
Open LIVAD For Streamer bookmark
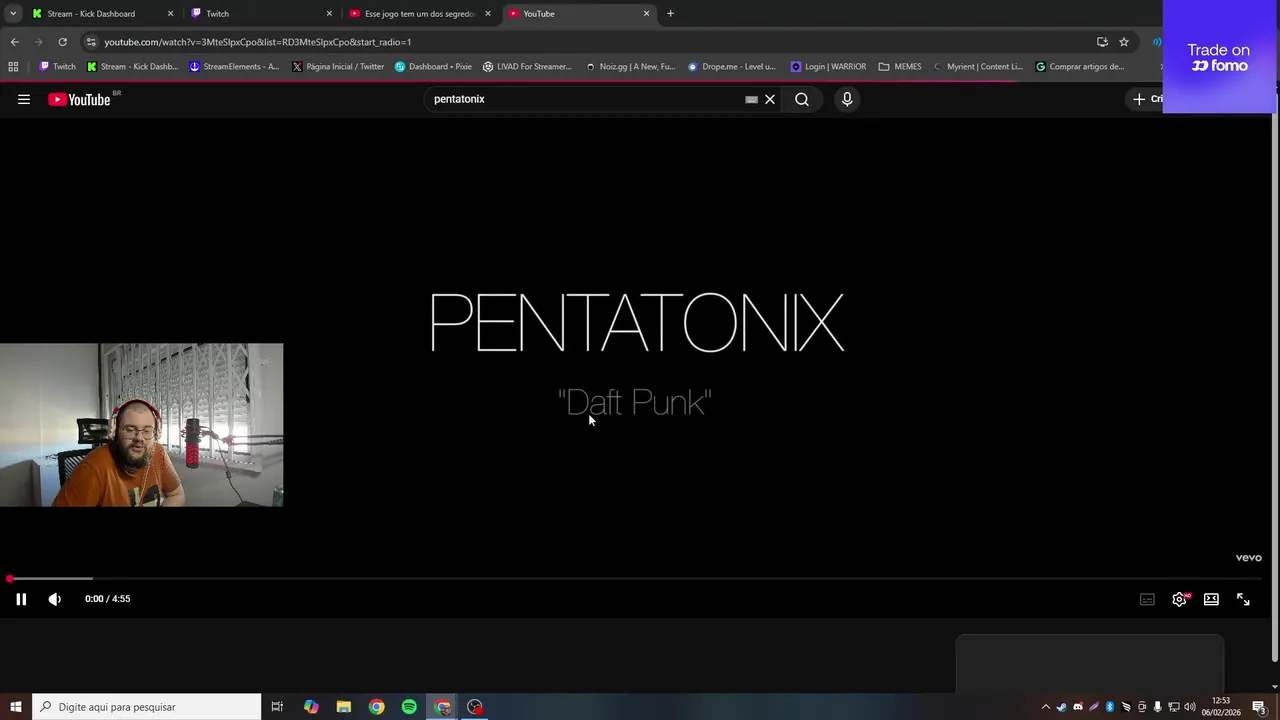click(x=527, y=67)
